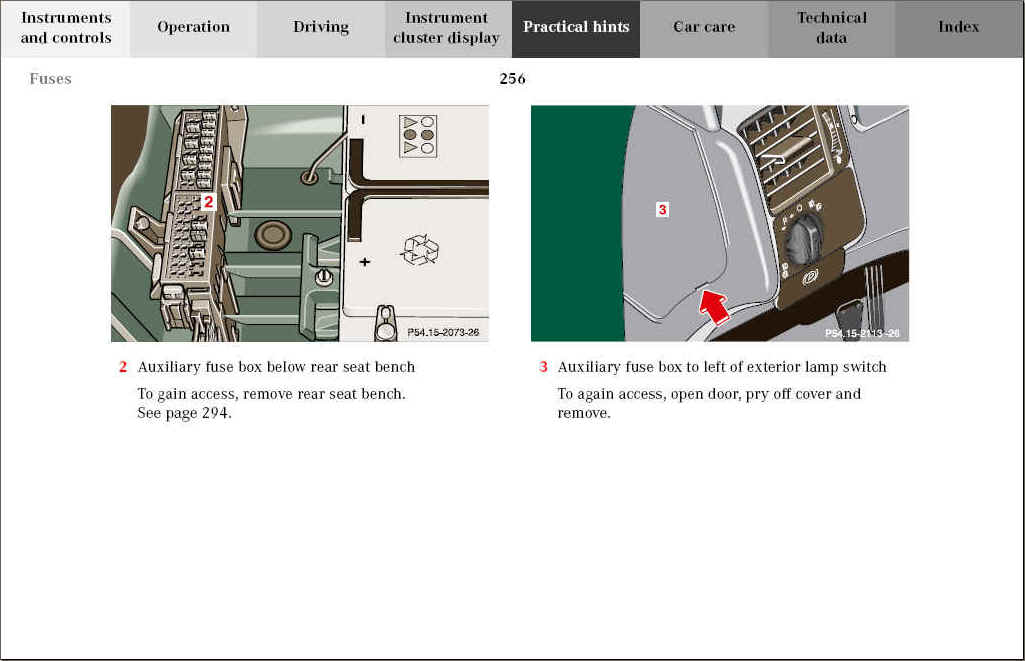The width and height of the screenshot is (1025, 661).
Task: Click the red 3 beside the fuse box caption
Action: coord(544,367)
